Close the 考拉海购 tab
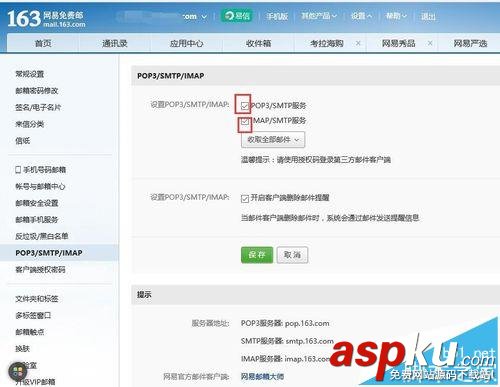500x387 pixels. click(x=358, y=43)
